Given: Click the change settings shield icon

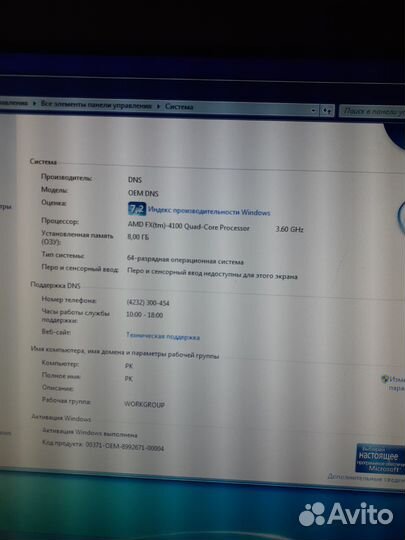Looking at the screenshot, I should [385, 379].
